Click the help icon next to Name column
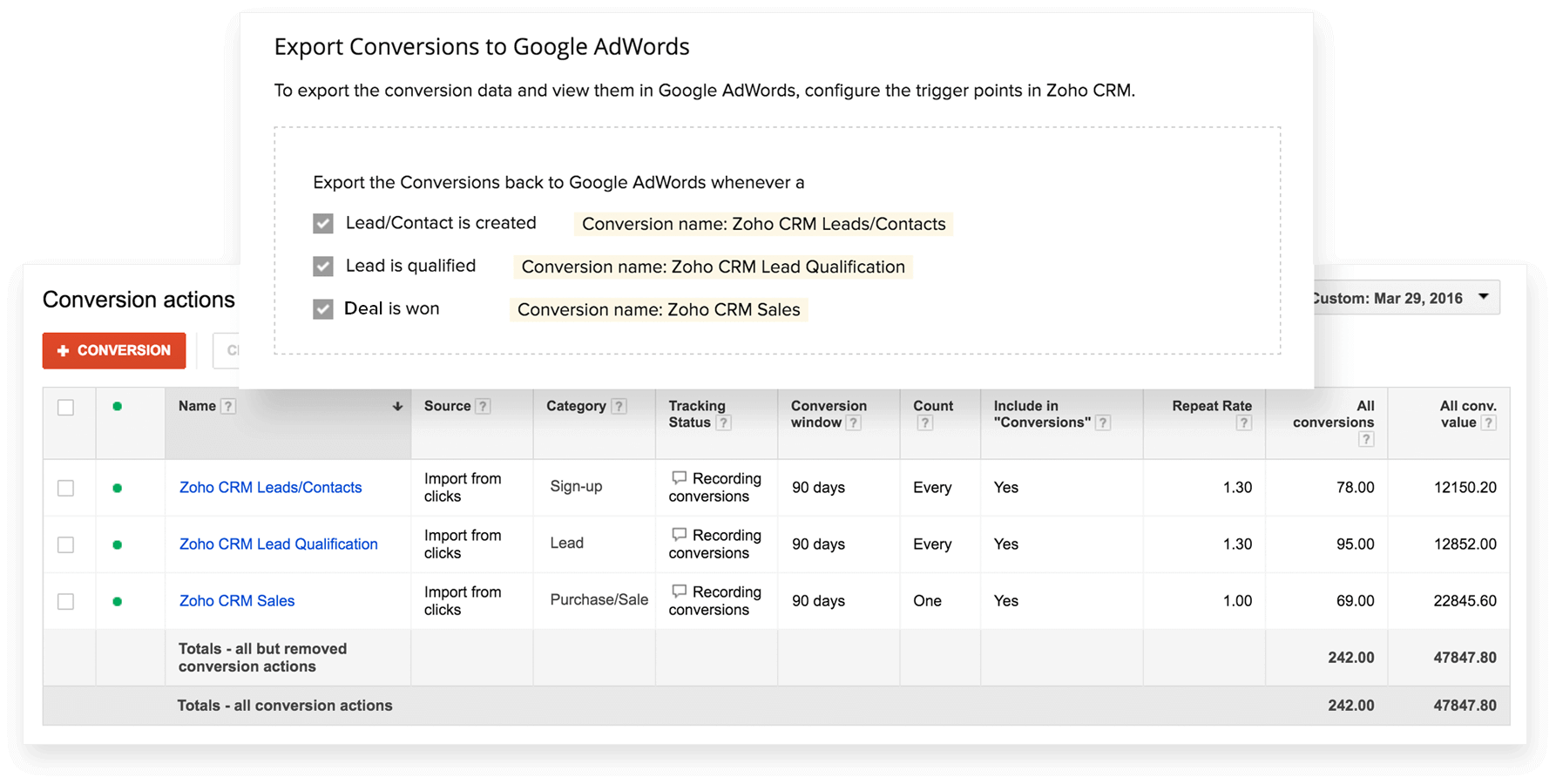The height and width of the screenshot is (784, 1556). [x=228, y=406]
